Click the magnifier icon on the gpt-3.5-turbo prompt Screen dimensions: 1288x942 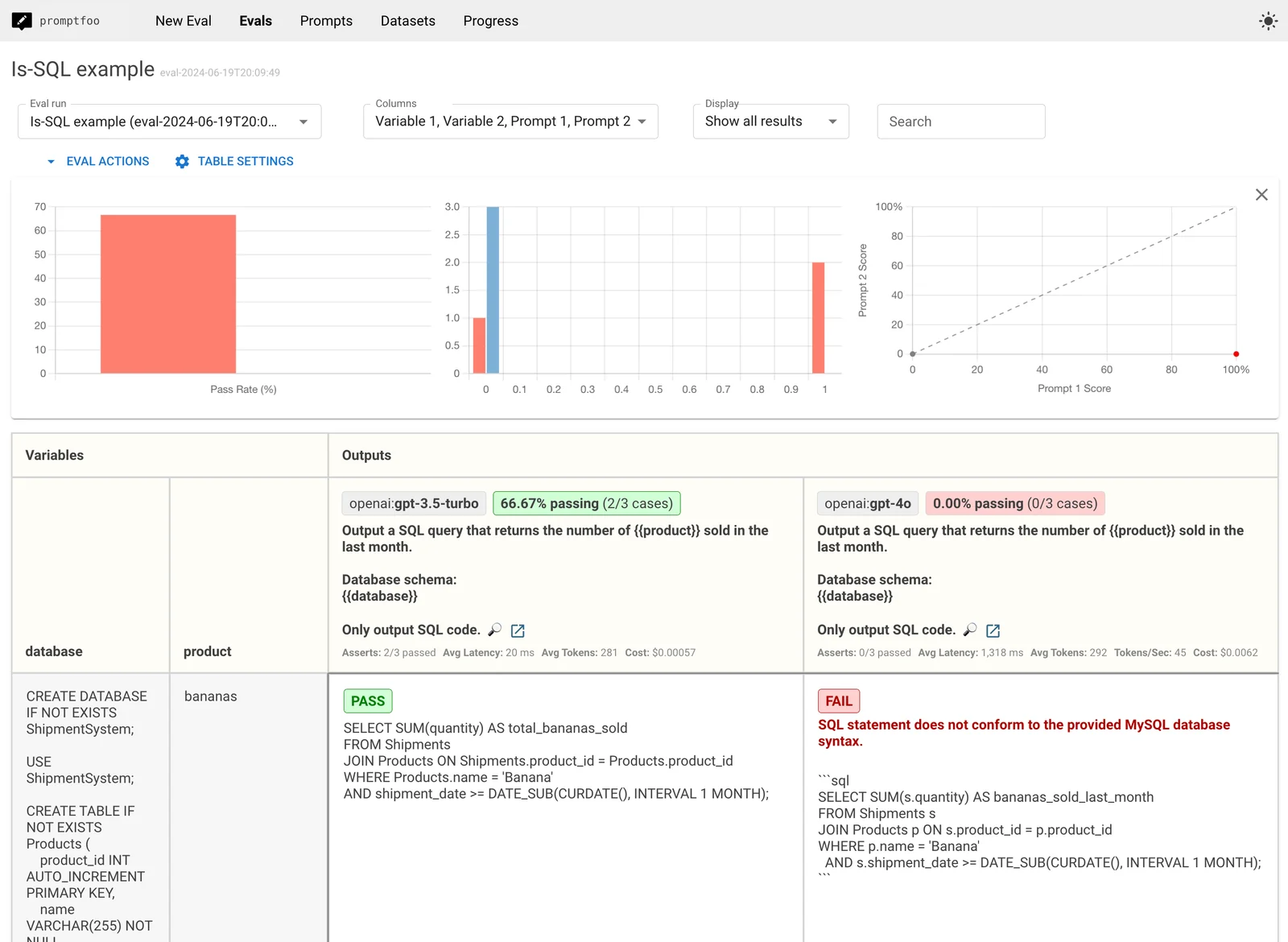click(494, 630)
